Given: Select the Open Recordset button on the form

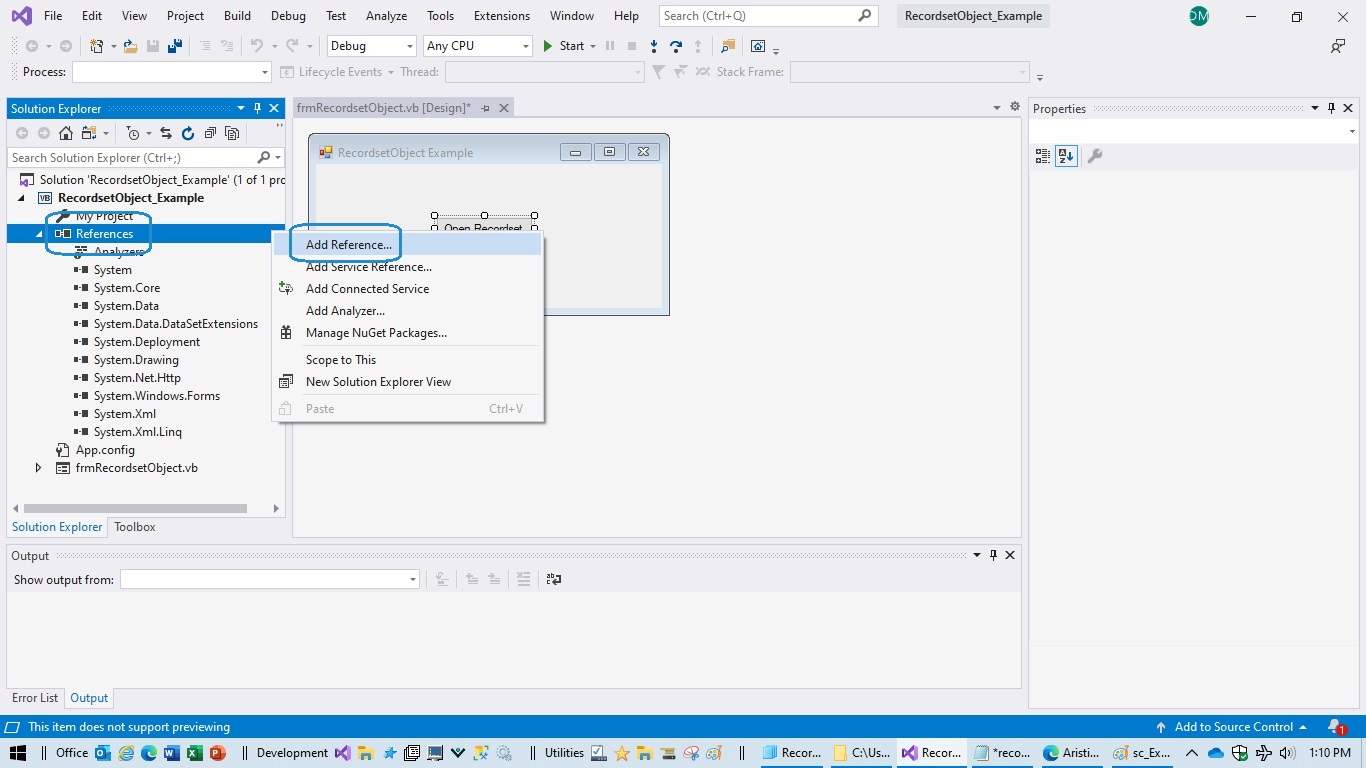Looking at the screenshot, I should [x=483, y=224].
